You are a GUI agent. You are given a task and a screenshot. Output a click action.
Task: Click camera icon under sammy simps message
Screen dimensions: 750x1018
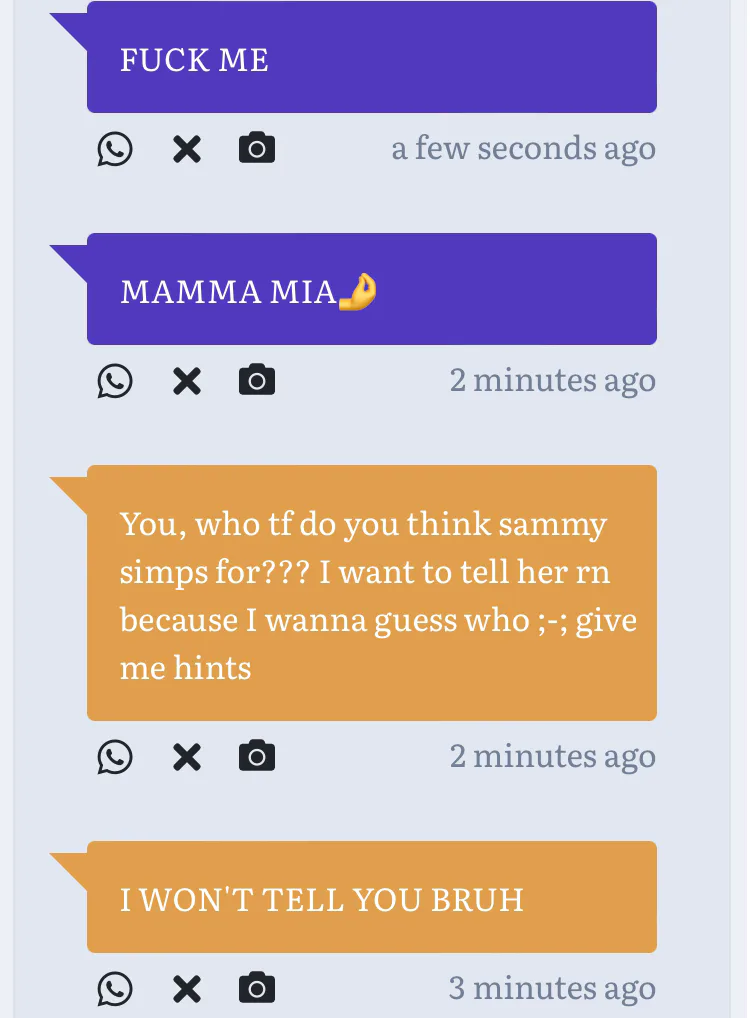[x=257, y=757]
